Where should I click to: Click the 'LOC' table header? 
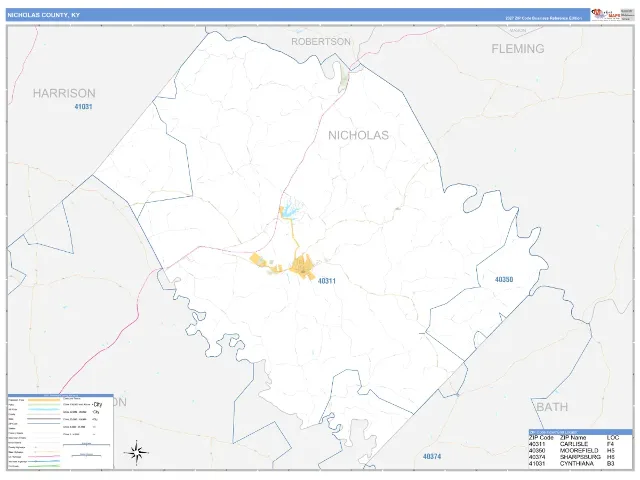[x=613, y=438]
